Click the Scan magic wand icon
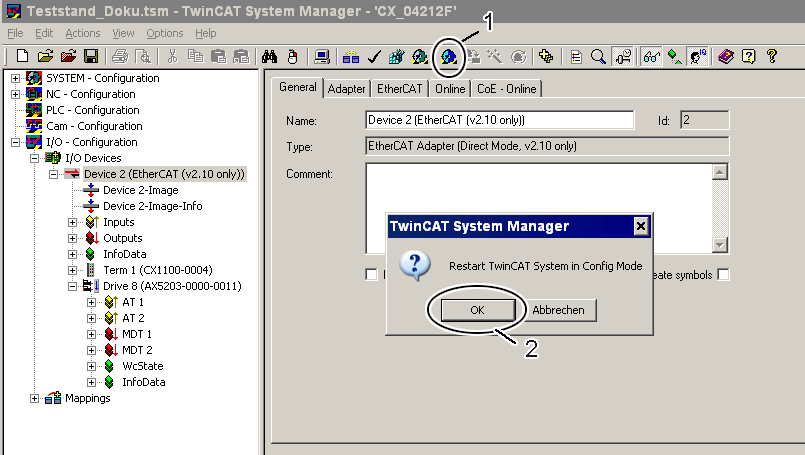 coord(495,56)
